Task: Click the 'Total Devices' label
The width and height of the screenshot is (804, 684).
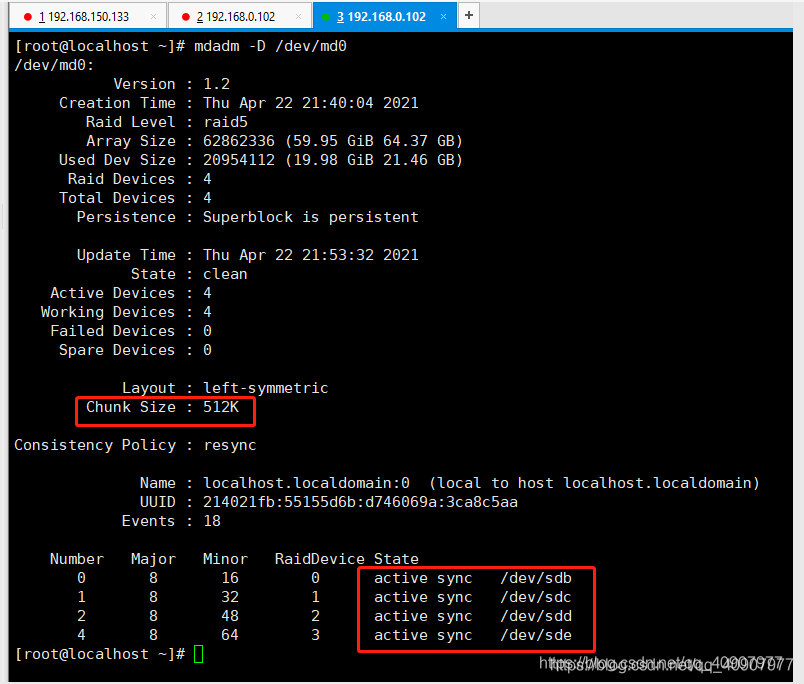Action: click(117, 198)
